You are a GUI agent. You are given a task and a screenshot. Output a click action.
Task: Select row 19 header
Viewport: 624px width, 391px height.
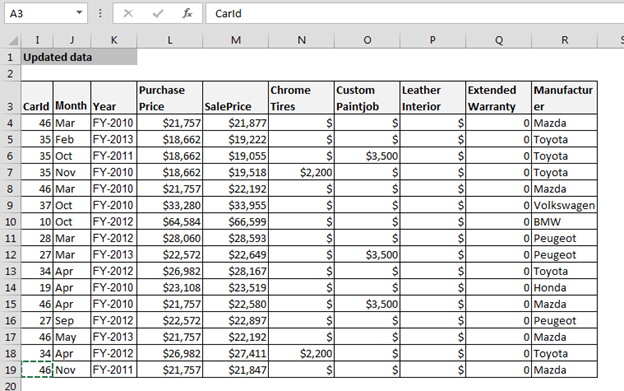(x=10, y=370)
